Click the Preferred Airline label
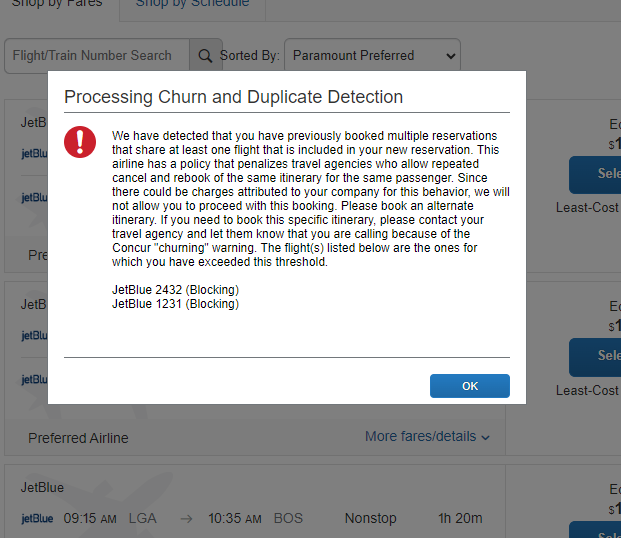This screenshot has height=538, width=621. click(78, 438)
